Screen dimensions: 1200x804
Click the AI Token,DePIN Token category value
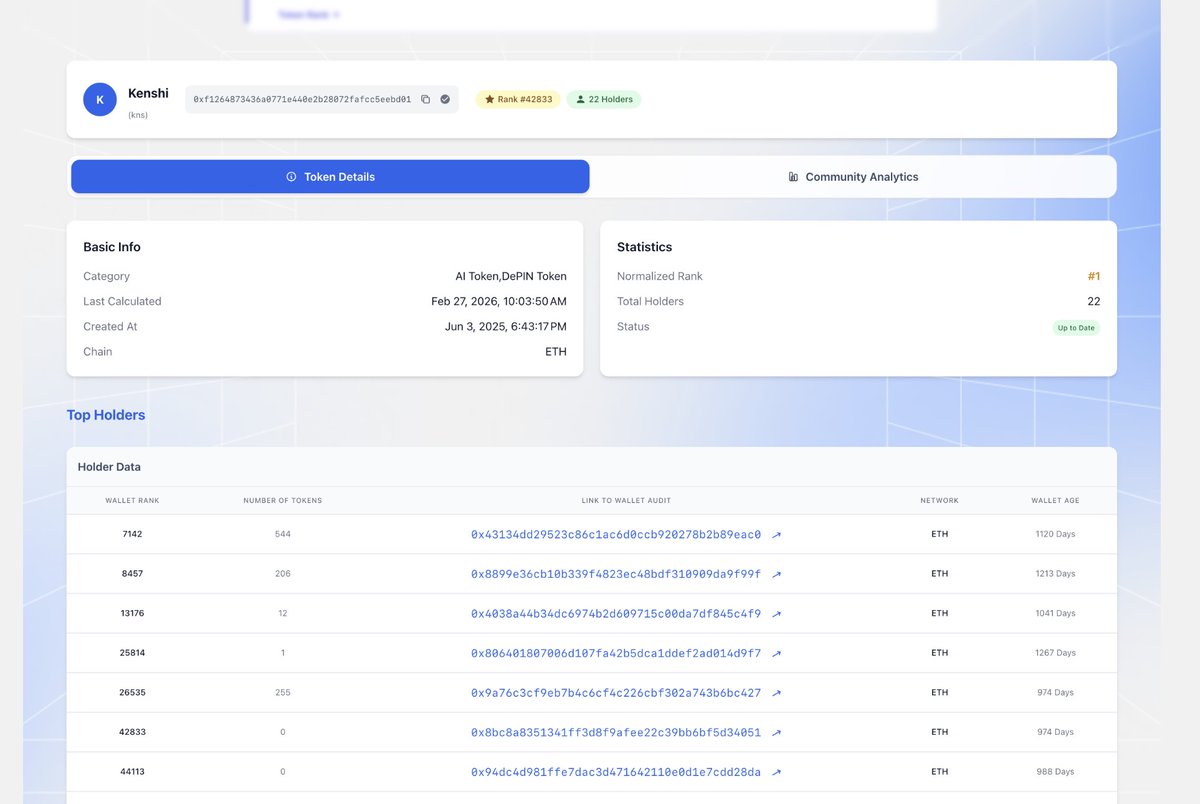[x=510, y=276]
